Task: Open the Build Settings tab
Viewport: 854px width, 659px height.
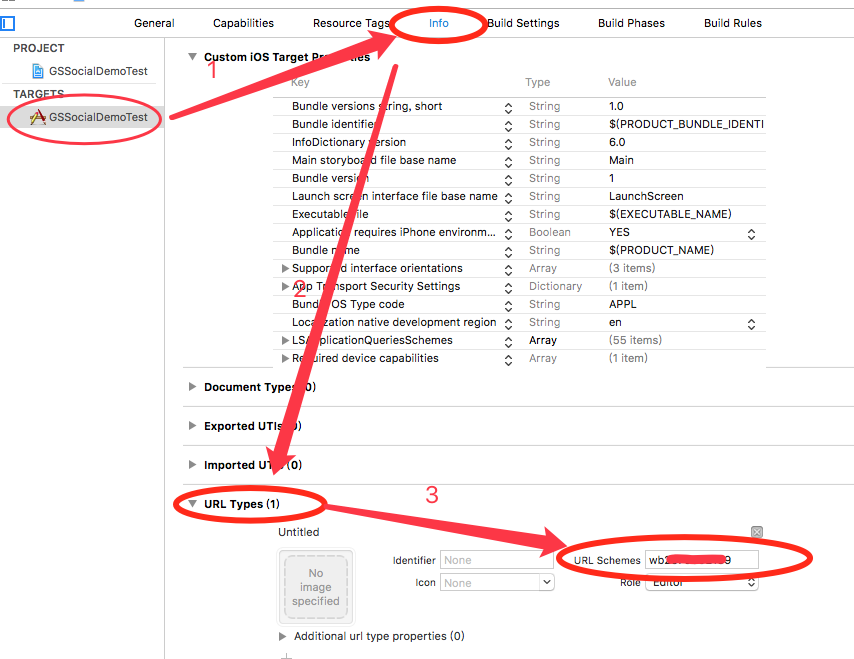Action: pos(523,23)
